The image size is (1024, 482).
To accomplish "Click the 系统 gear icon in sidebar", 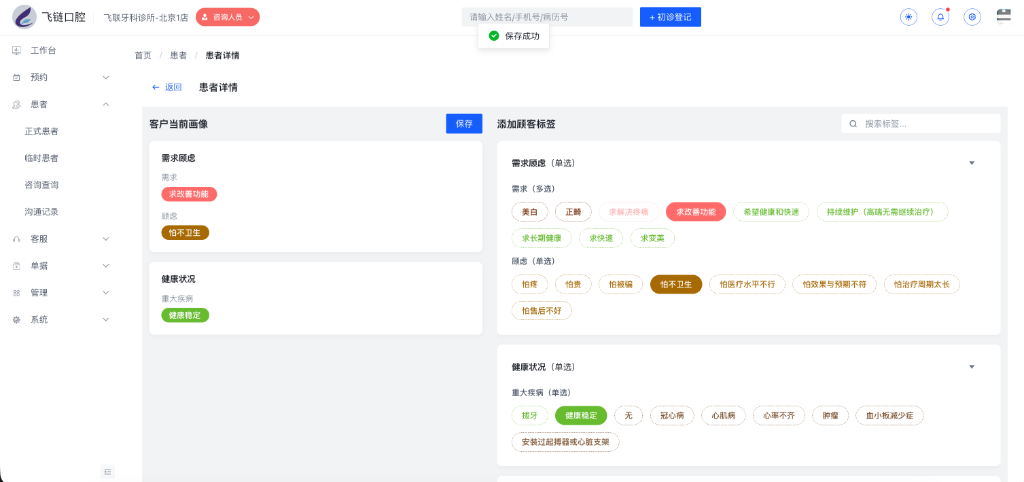I will [x=16, y=320].
